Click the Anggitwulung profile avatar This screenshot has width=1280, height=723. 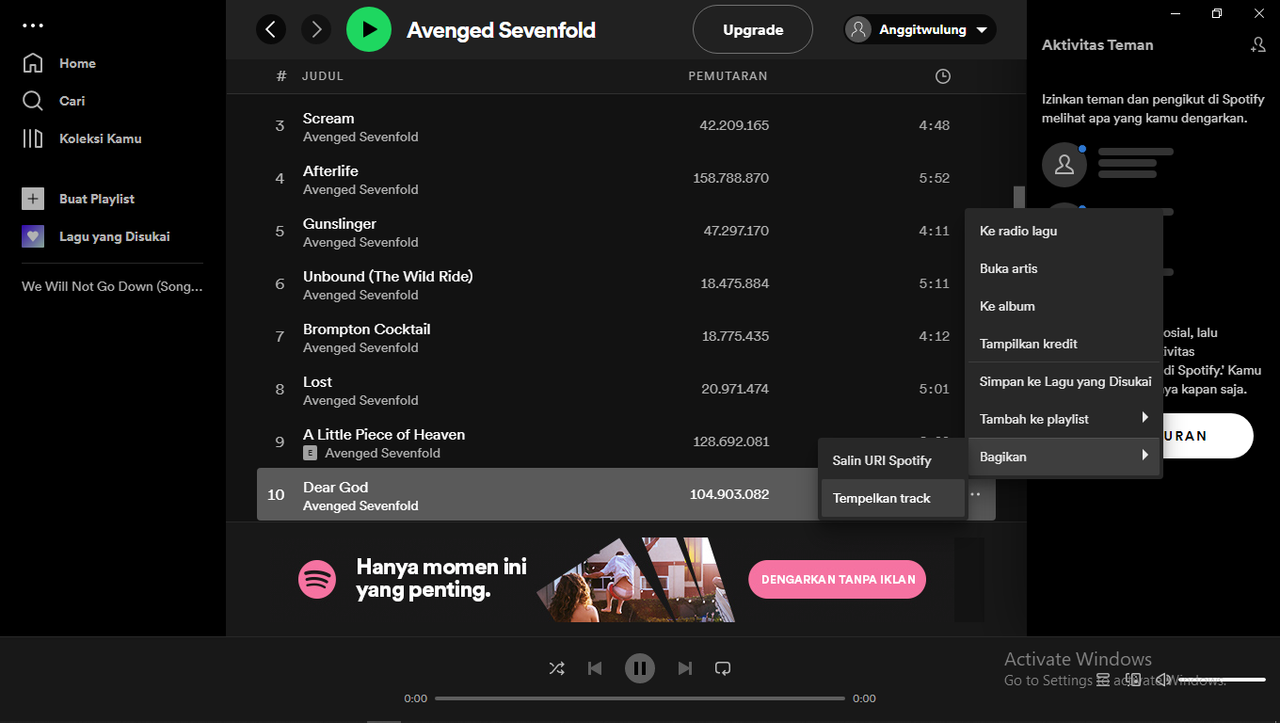click(859, 29)
